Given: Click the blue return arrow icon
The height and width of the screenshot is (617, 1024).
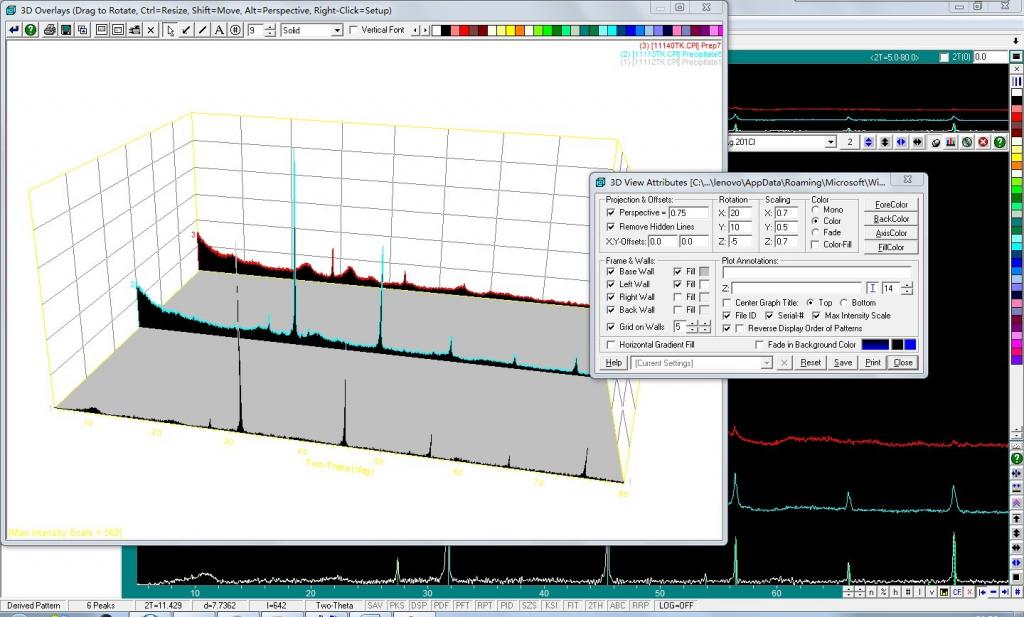Looking at the screenshot, I should pos(14,30).
